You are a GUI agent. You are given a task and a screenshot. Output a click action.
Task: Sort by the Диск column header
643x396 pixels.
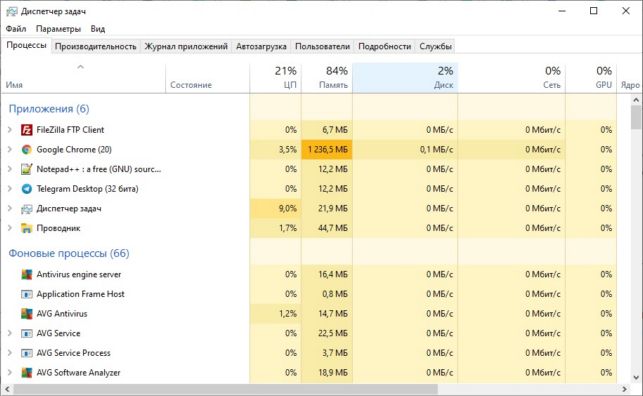point(405,78)
